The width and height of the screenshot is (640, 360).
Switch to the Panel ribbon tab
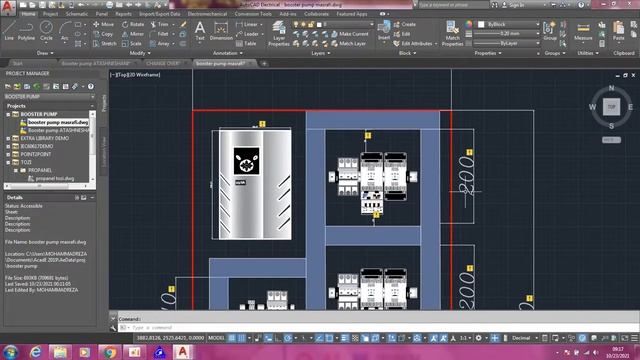click(102, 14)
